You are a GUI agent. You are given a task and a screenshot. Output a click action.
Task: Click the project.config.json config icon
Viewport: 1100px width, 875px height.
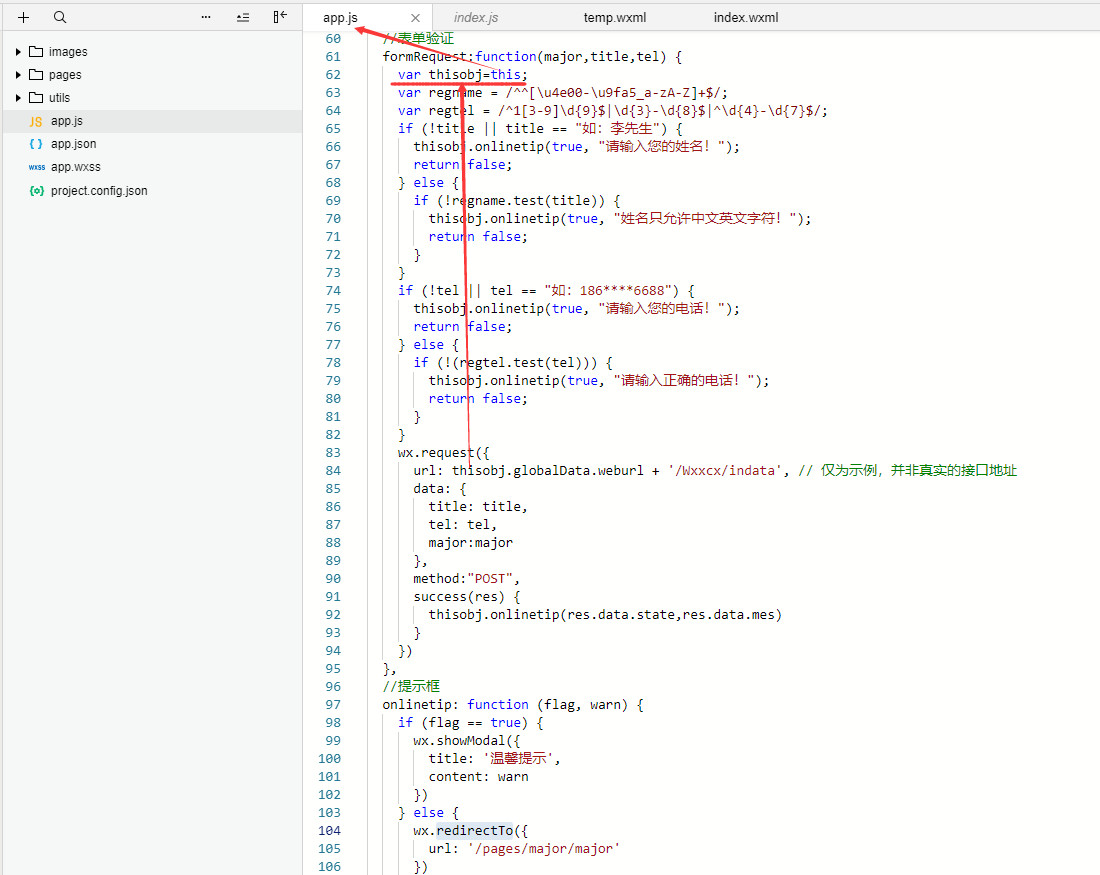pos(36,190)
